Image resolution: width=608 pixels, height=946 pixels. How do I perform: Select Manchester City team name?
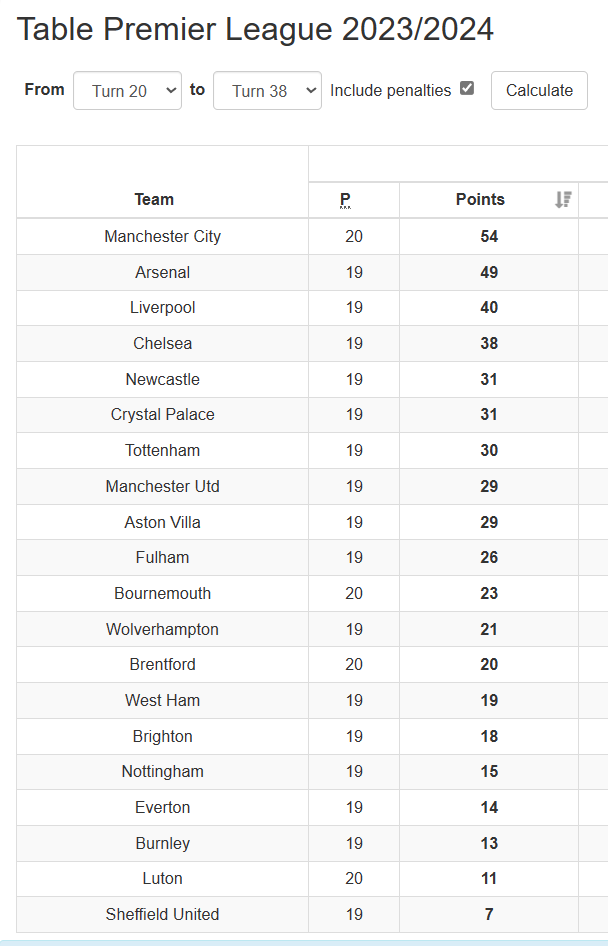pyautogui.click(x=162, y=236)
